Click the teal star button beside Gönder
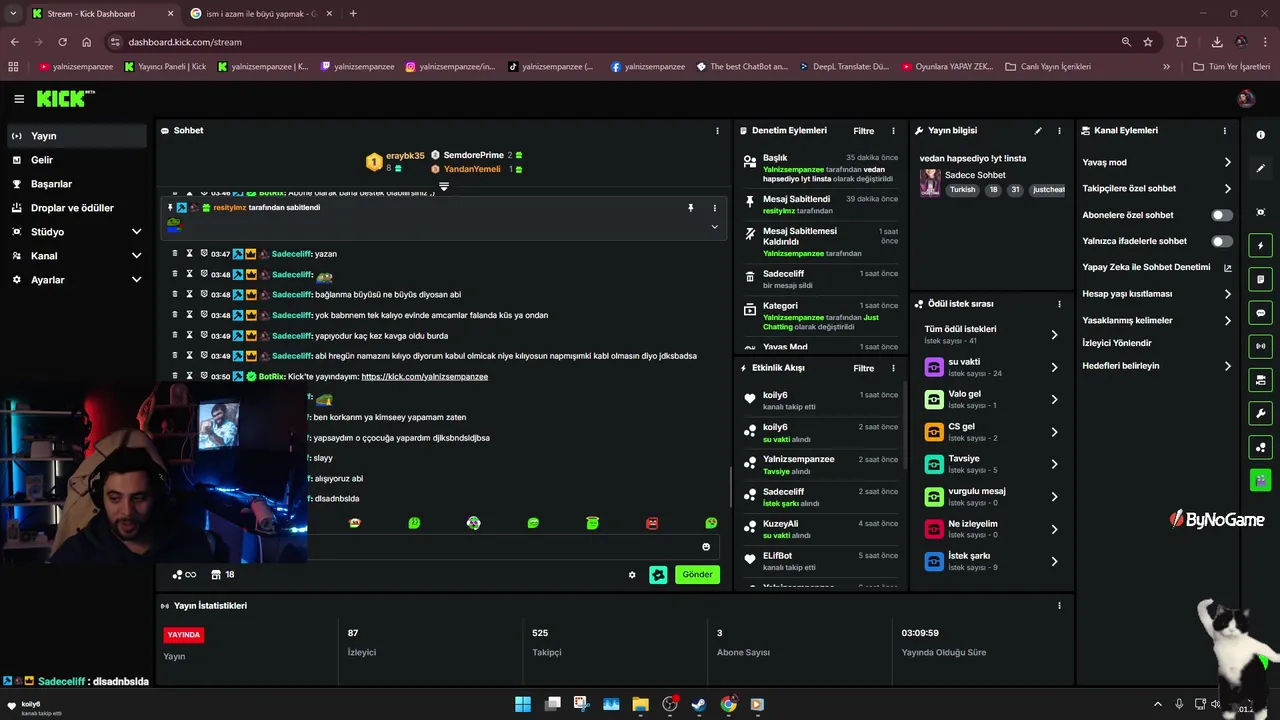Image resolution: width=1280 pixels, height=720 pixels. pos(658,575)
